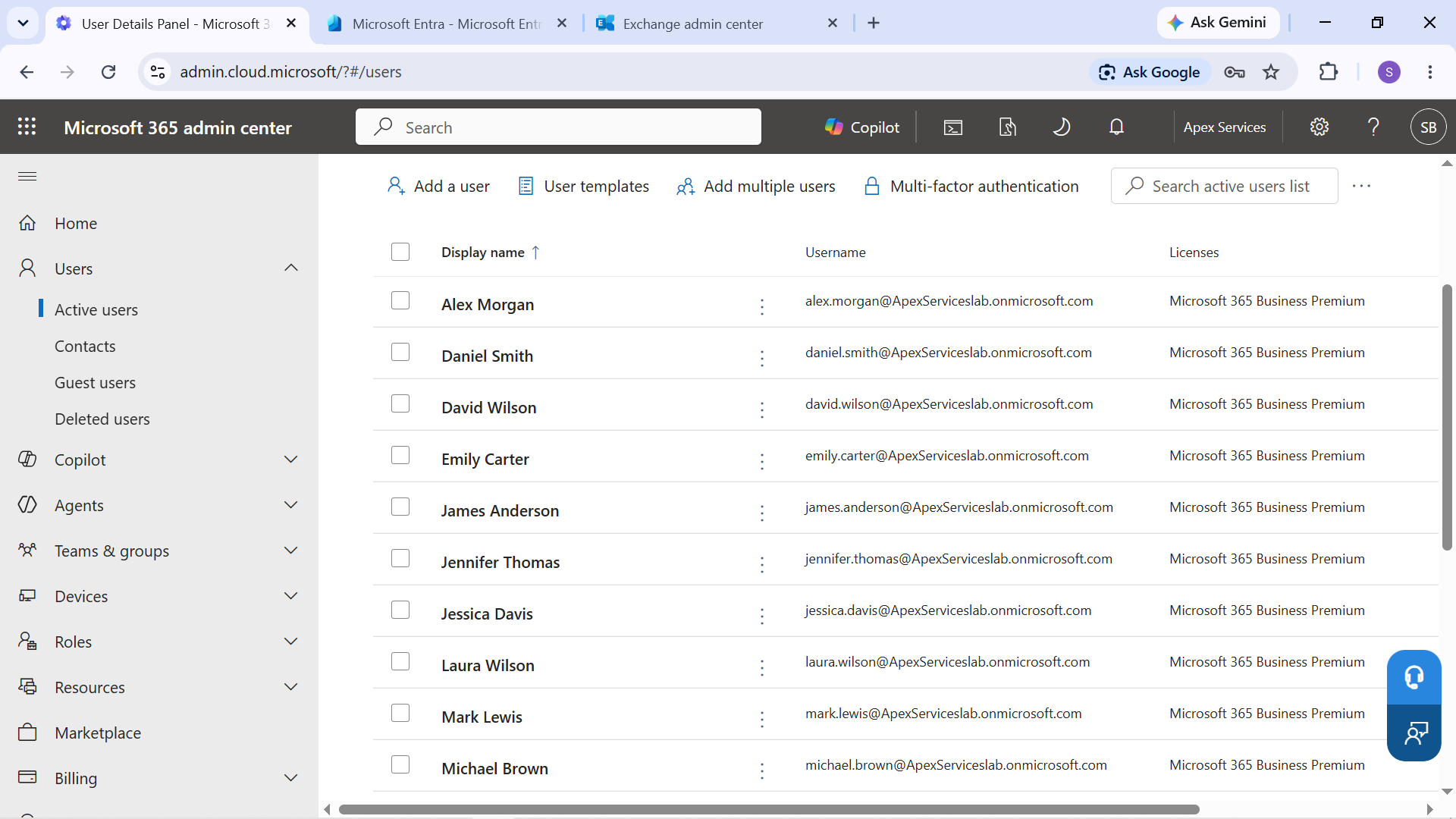Open more actions for Jessica Davis

click(762, 616)
